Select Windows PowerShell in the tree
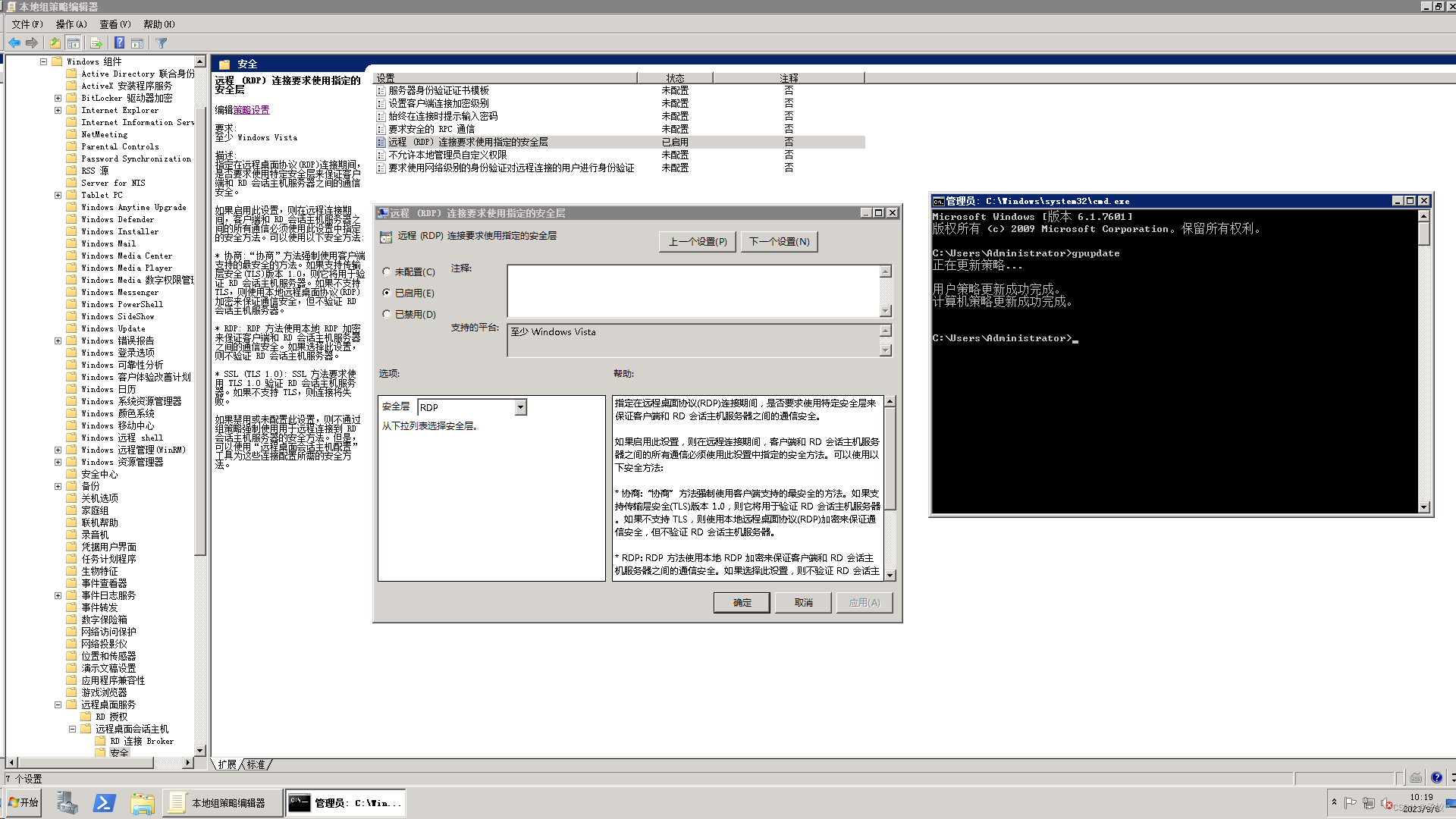This screenshot has width=1456, height=819. [122, 304]
